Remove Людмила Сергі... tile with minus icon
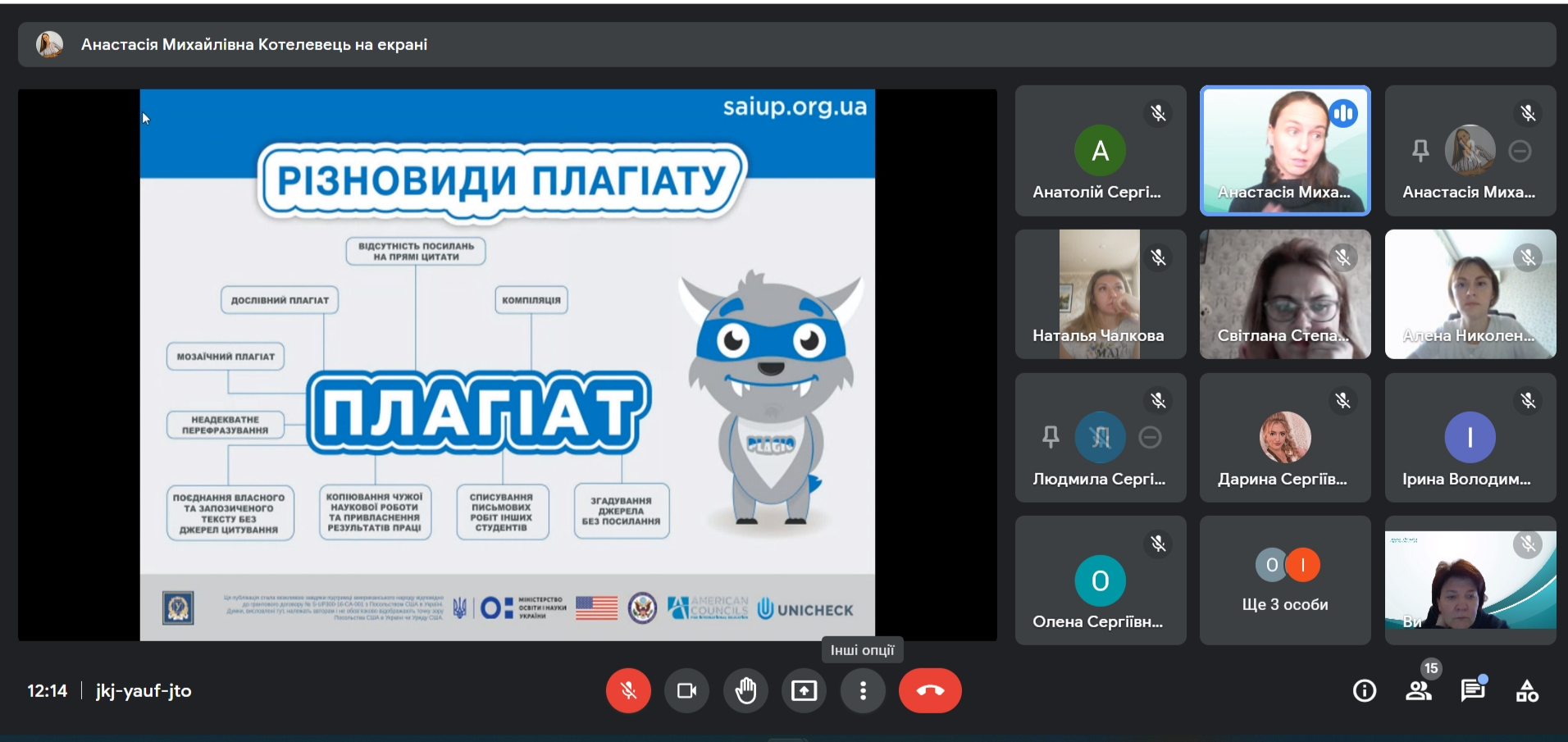This screenshot has width=1568, height=742. (1150, 438)
